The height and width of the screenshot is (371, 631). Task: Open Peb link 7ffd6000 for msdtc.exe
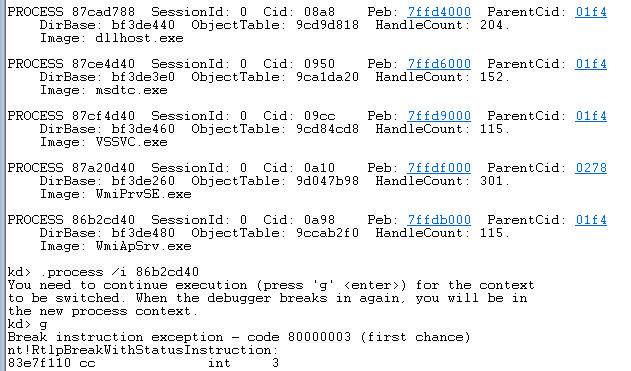coord(439,64)
